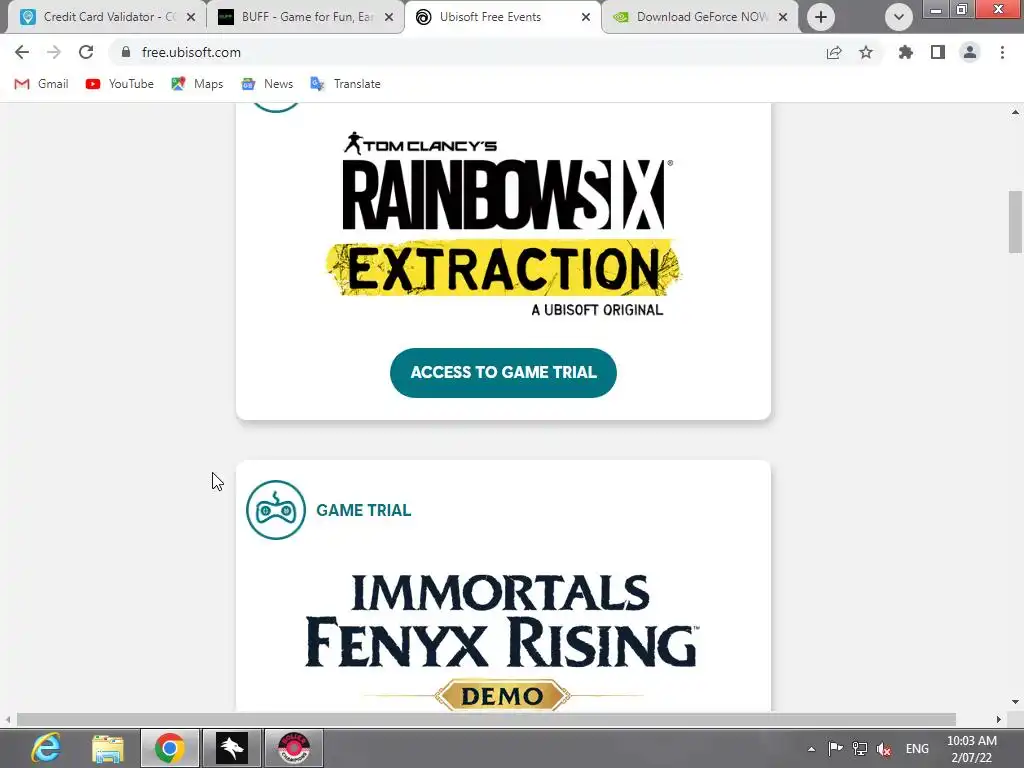Share this page via share icon

(834, 52)
